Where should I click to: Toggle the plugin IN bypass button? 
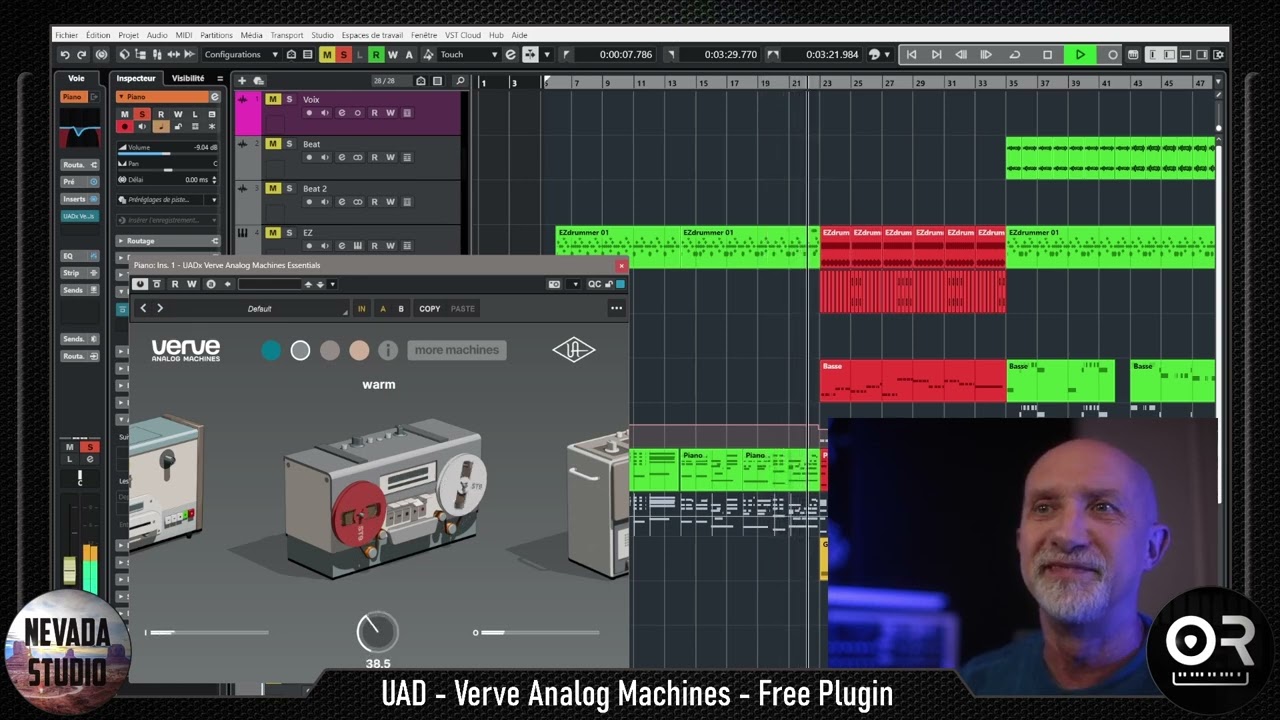362,309
